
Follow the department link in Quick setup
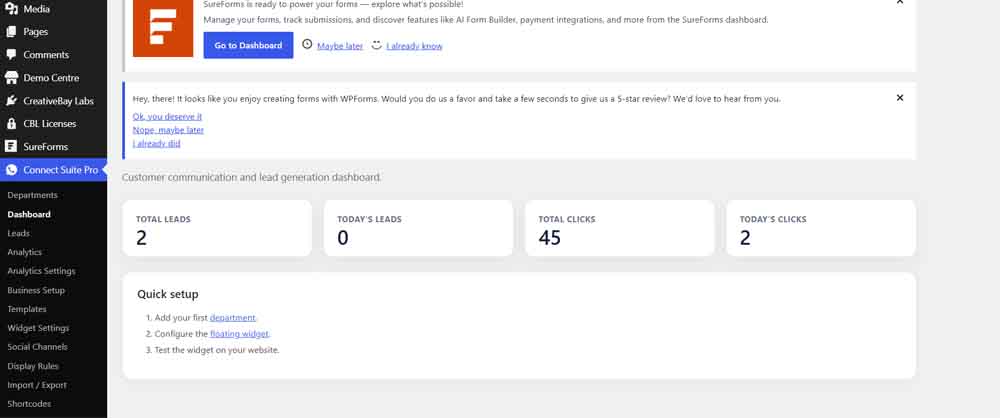click(x=232, y=317)
